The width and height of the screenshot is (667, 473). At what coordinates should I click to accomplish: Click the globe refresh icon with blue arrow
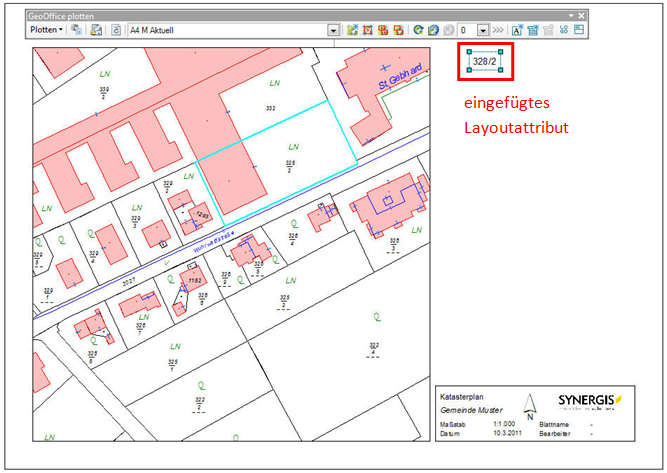coord(433,30)
